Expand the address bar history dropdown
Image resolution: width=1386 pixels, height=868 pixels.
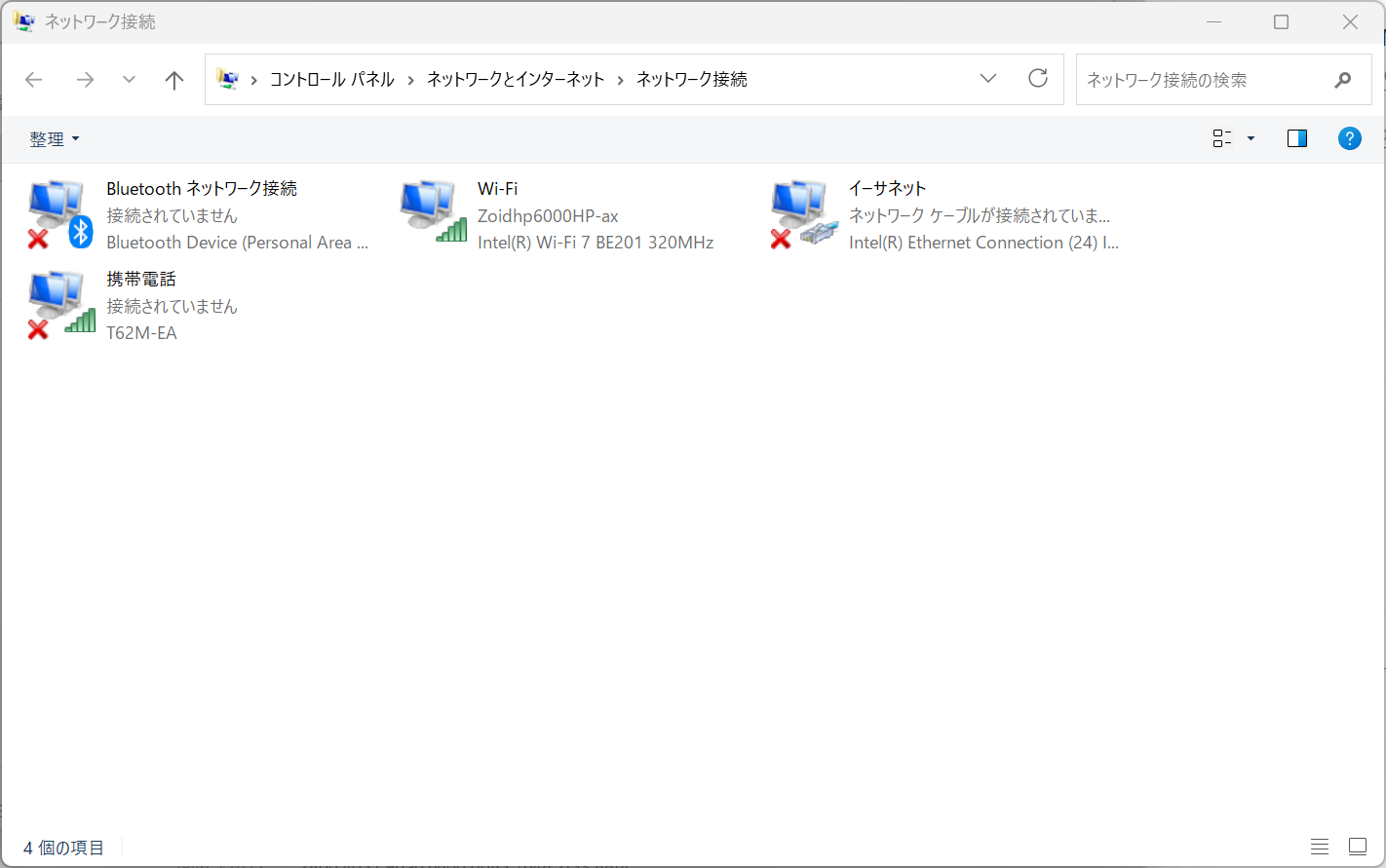pyautogui.click(x=988, y=79)
